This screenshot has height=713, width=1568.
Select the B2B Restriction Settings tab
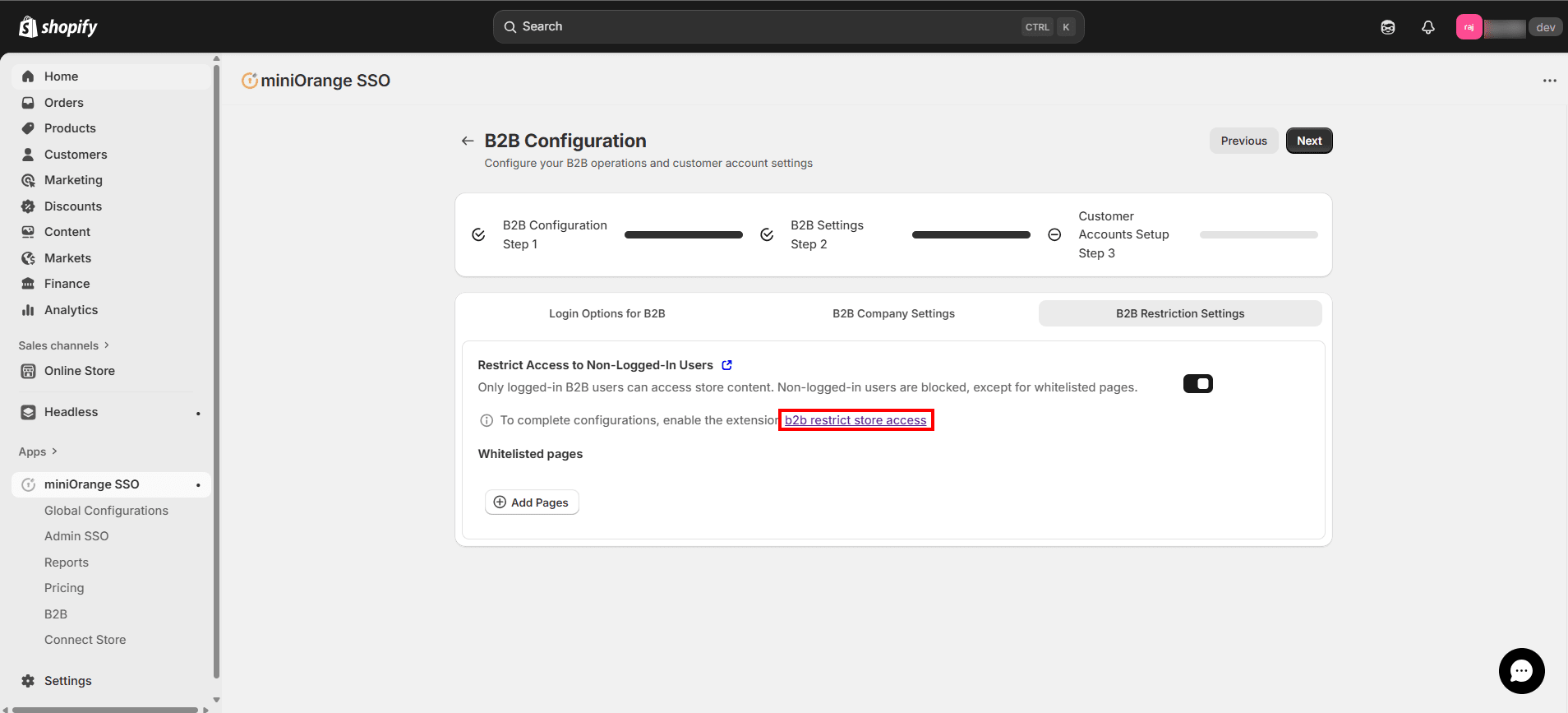(x=1180, y=313)
